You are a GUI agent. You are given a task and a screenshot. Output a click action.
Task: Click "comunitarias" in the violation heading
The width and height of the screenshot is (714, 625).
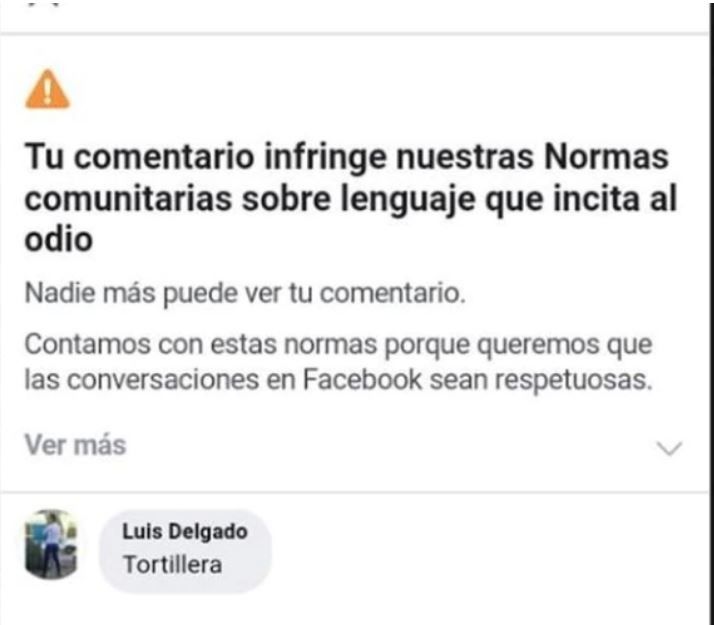click(124, 200)
